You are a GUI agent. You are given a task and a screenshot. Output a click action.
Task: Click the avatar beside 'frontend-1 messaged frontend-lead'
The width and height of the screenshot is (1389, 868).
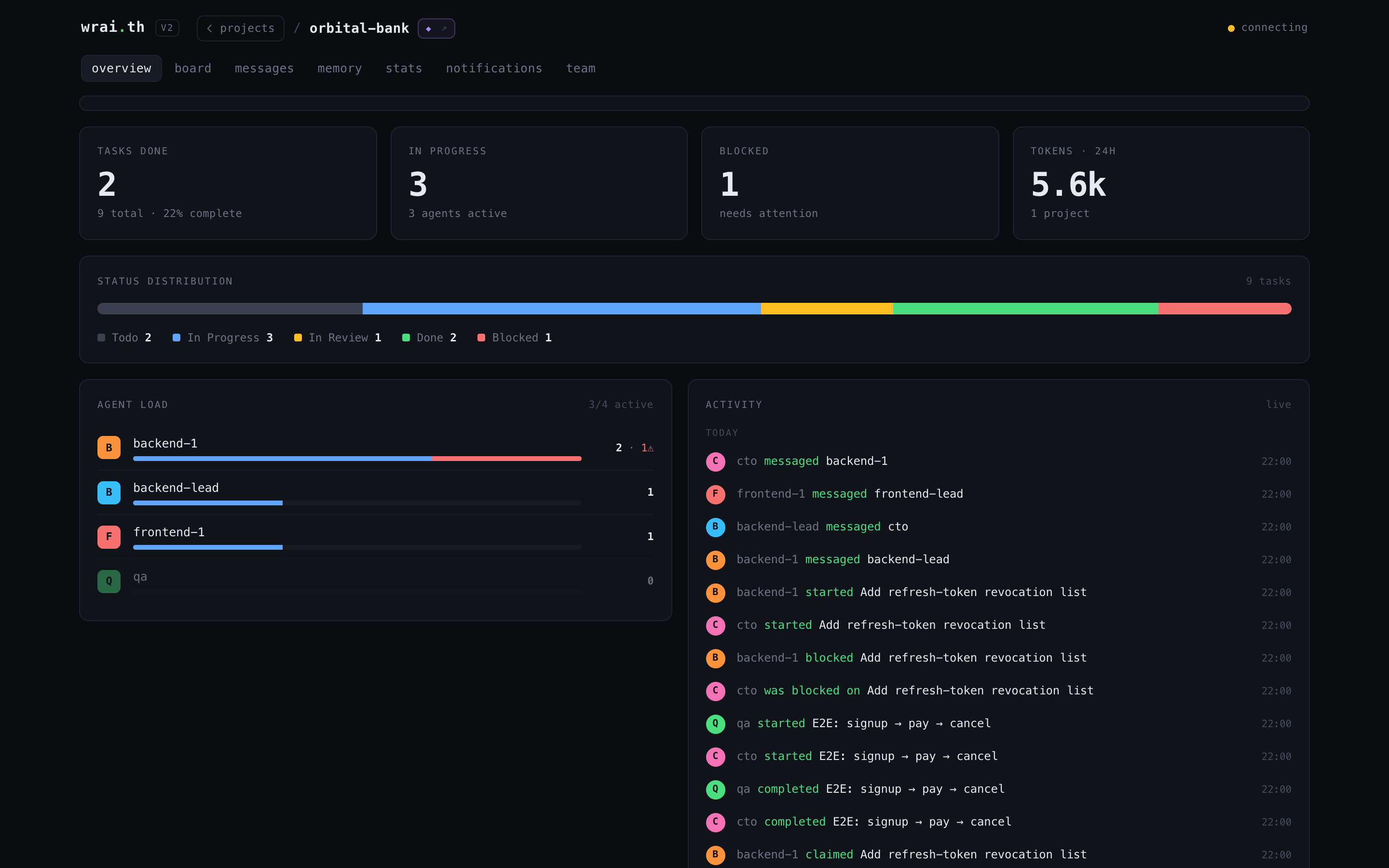coord(715,494)
